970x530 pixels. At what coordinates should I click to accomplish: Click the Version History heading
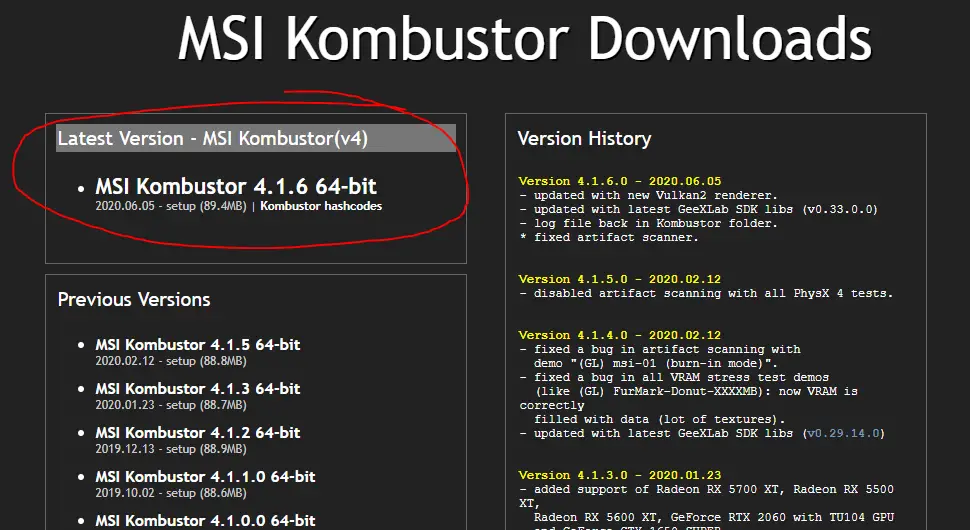pos(584,139)
